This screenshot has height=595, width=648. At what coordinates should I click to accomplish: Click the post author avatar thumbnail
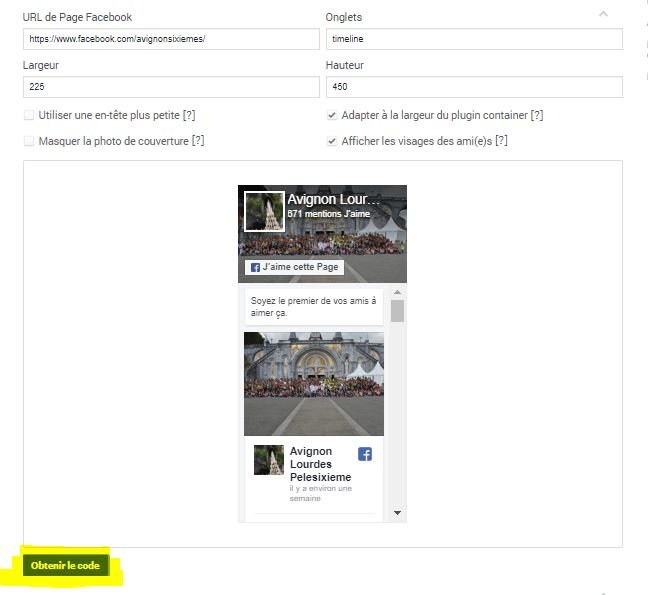[269, 460]
